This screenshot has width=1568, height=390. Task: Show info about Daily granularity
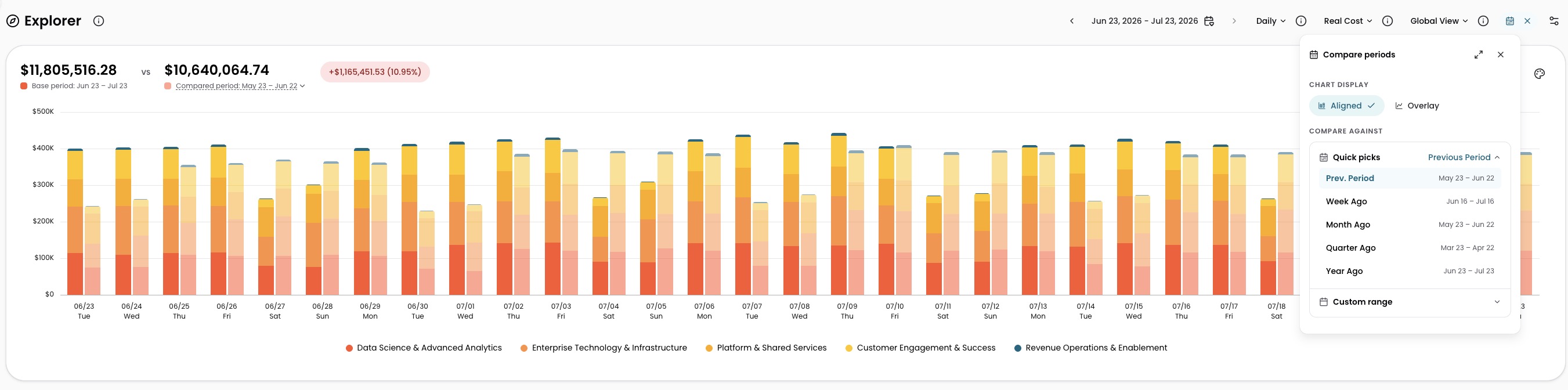1301,21
